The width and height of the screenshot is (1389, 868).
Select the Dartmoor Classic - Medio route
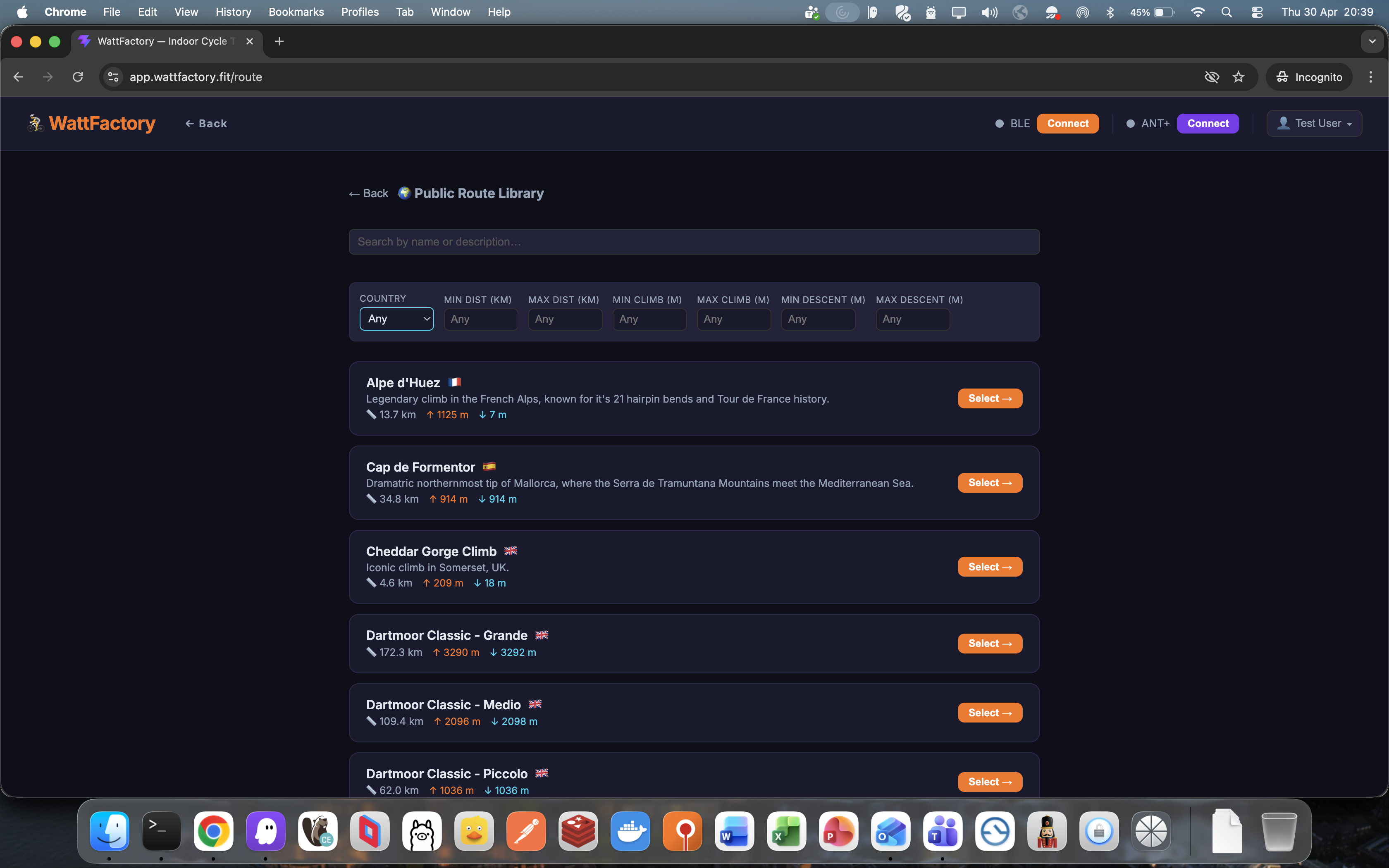[990, 713]
